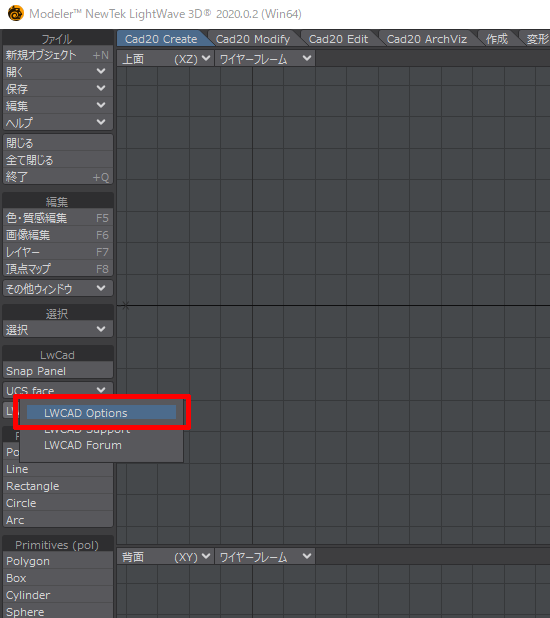
Task: Expand the UCS face dropdown
Action: [58, 390]
